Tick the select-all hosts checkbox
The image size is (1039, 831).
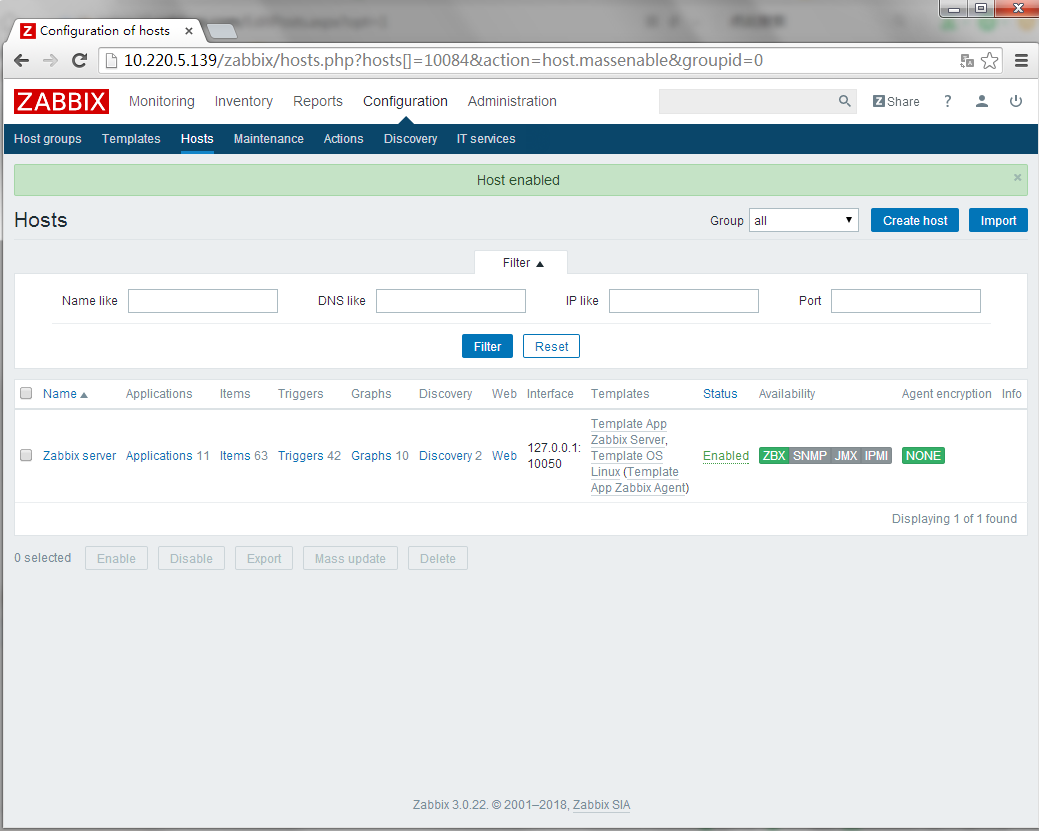26,393
